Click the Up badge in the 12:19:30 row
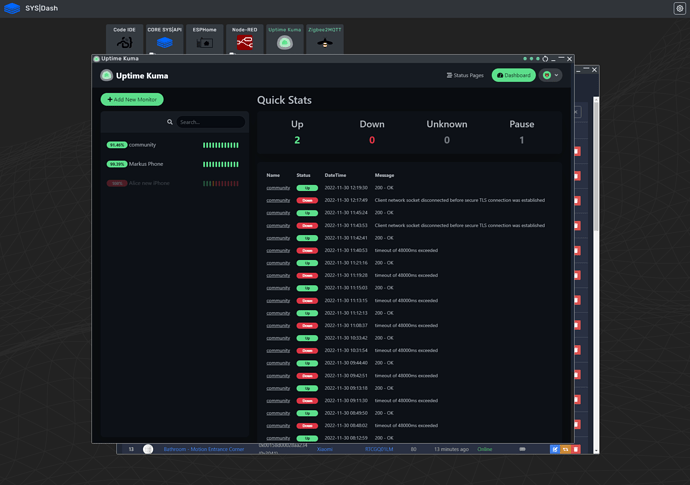The image size is (690, 485). coord(307,188)
